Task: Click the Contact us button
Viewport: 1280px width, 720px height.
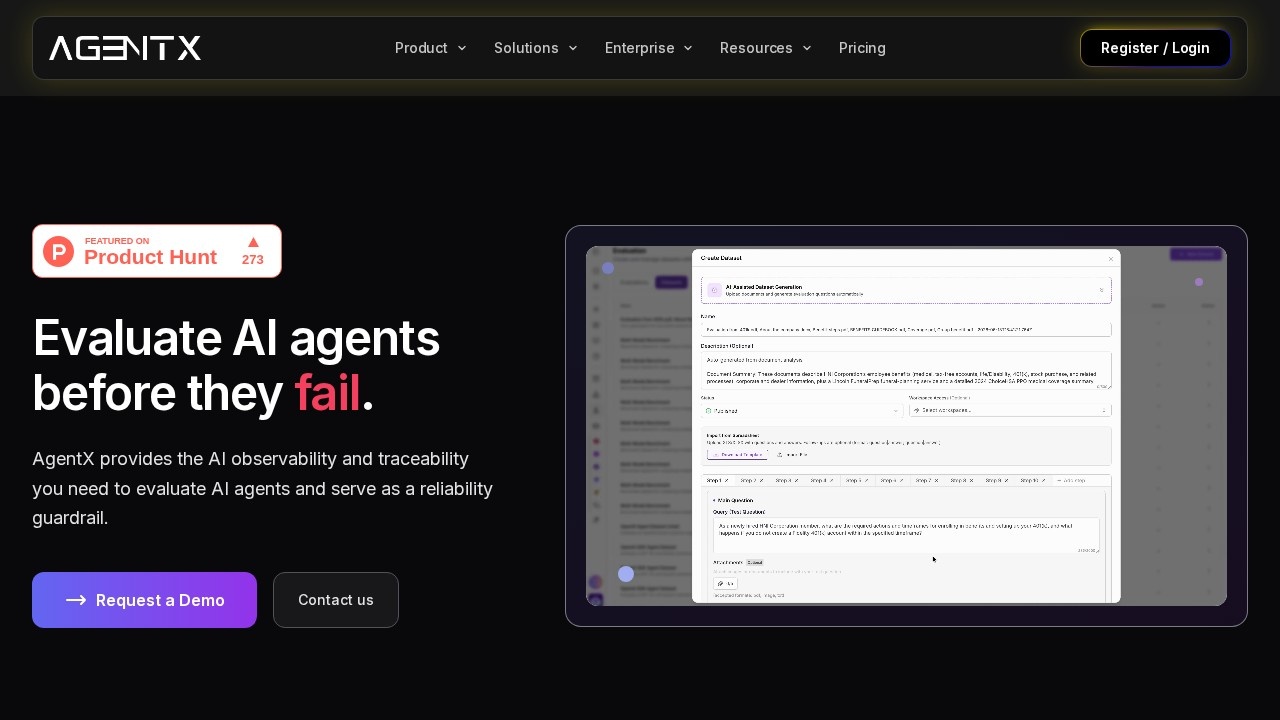Action: point(336,600)
